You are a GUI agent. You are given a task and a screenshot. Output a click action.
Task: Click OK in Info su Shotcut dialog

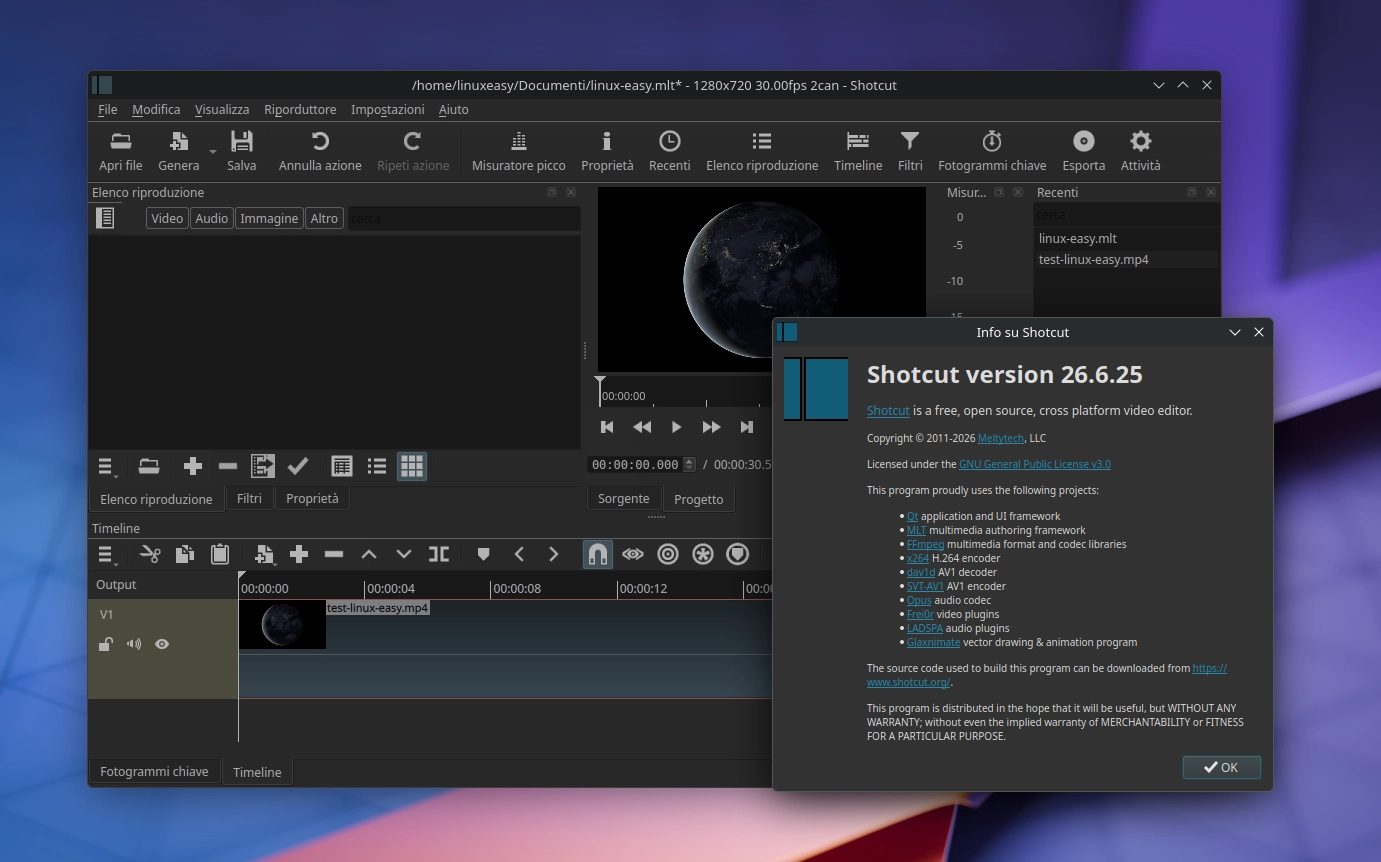point(1221,767)
